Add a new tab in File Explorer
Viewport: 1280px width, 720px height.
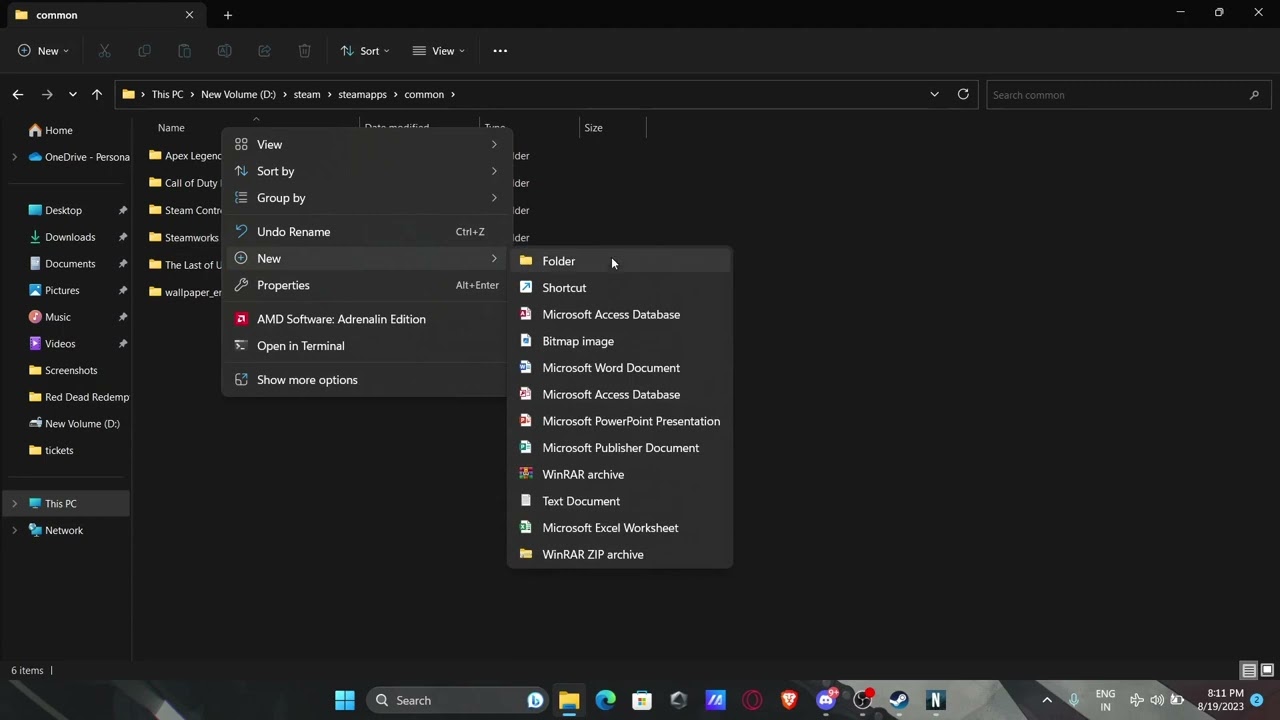point(228,15)
